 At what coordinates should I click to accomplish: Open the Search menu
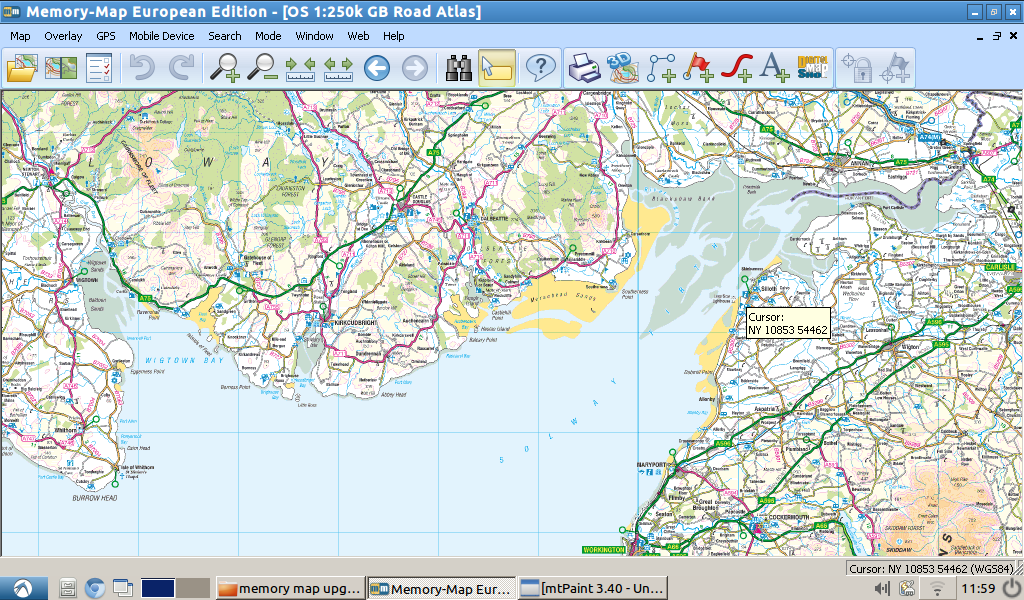coord(225,36)
